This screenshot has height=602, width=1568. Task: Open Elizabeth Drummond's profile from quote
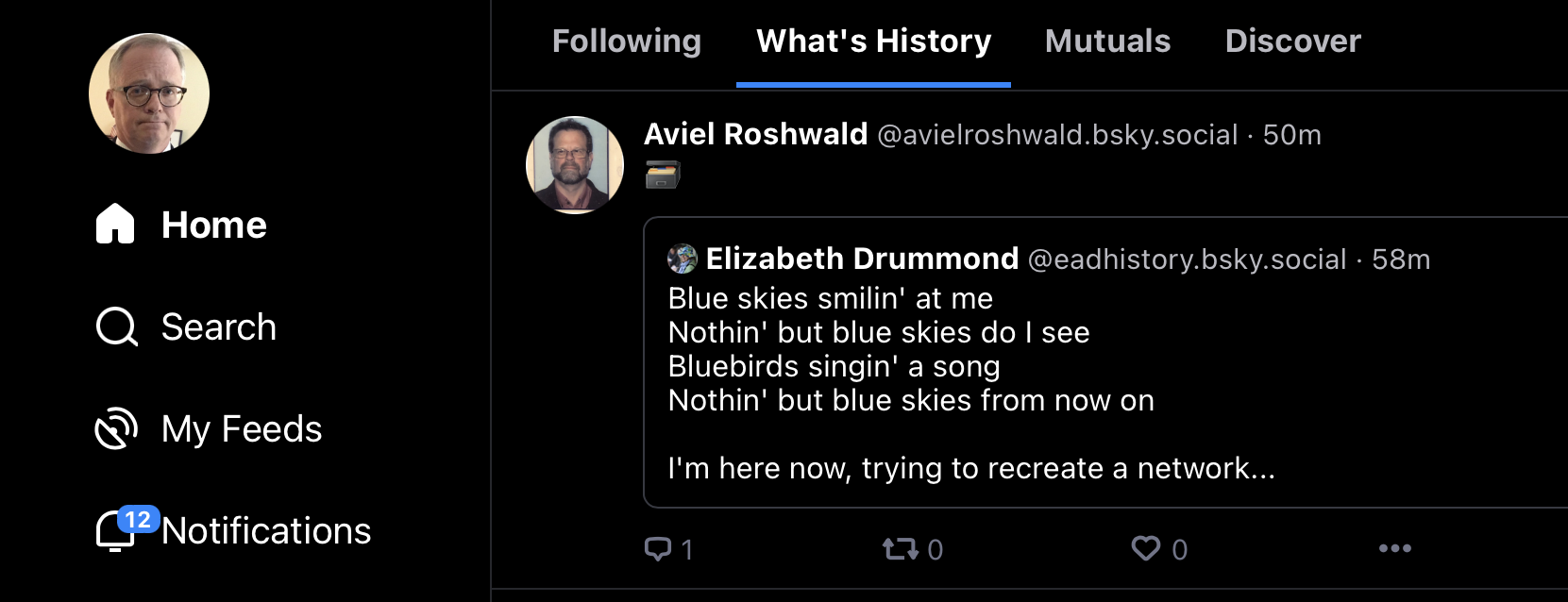(862, 259)
